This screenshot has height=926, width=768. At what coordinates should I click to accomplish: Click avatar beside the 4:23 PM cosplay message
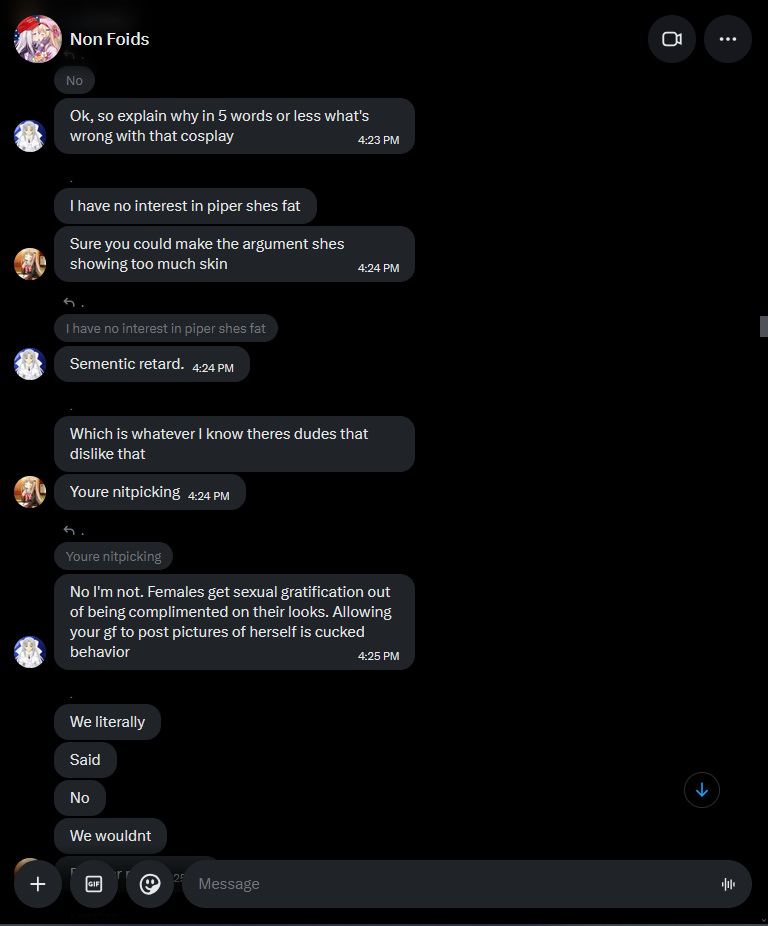click(x=30, y=136)
